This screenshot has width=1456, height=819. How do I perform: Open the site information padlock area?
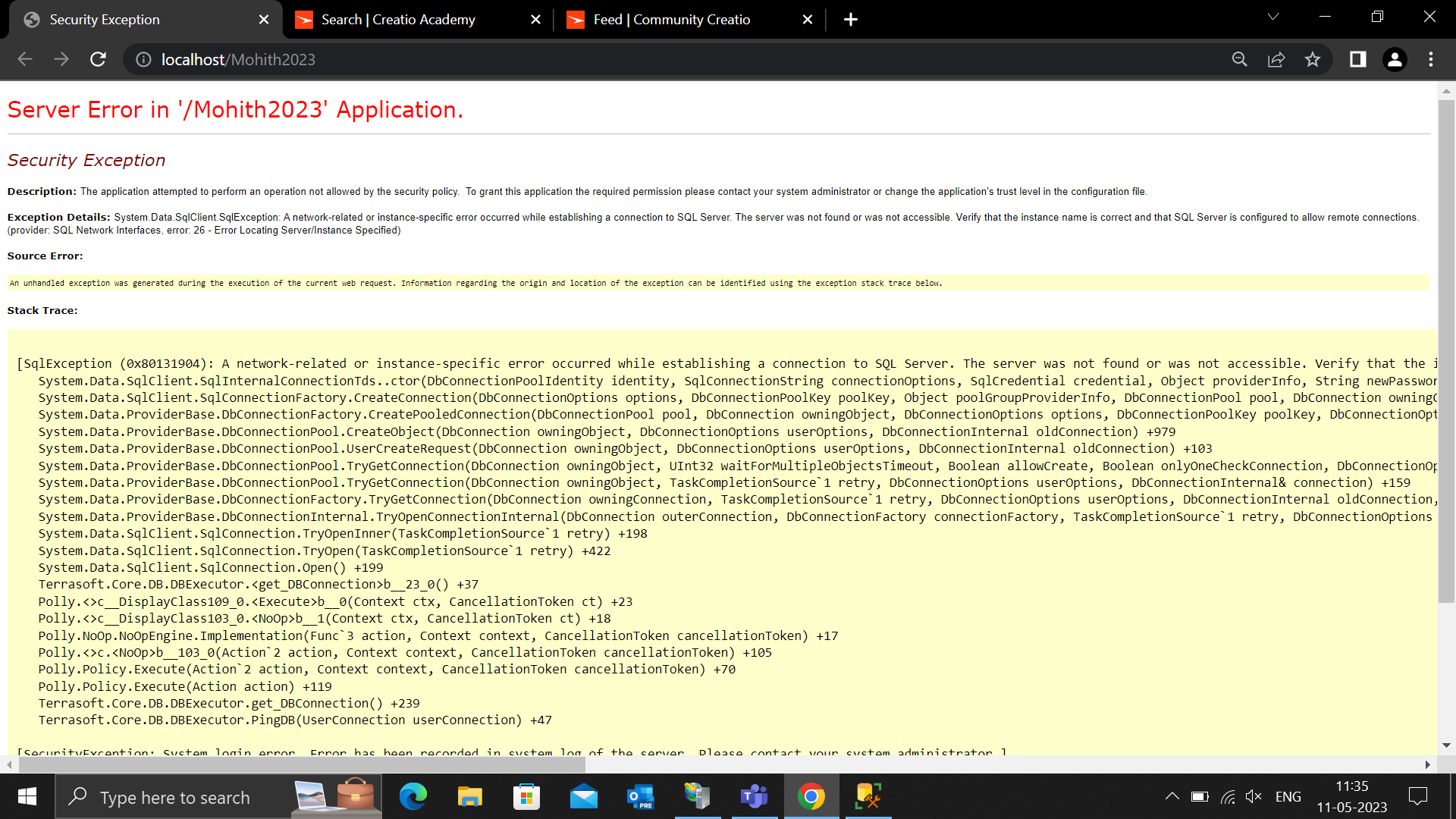pos(143,59)
